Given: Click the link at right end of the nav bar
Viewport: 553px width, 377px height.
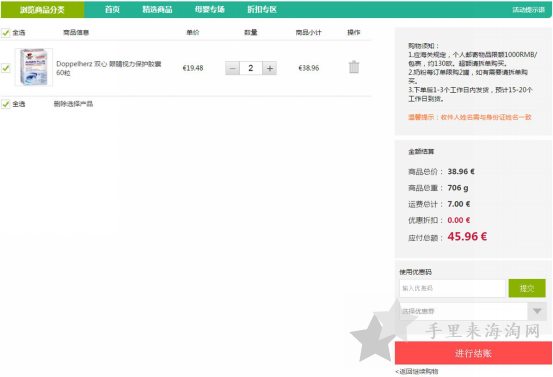Looking at the screenshot, I should pyautogui.click(x=528, y=10).
